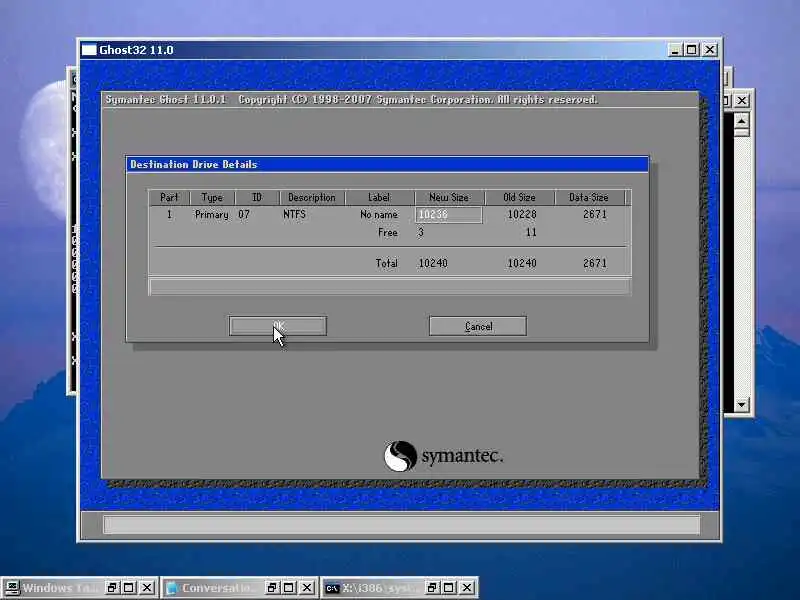Image resolution: width=800 pixels, height=600 pixels.
Task: Close the minimized Conversation window
Action: (x=307, y=587)
